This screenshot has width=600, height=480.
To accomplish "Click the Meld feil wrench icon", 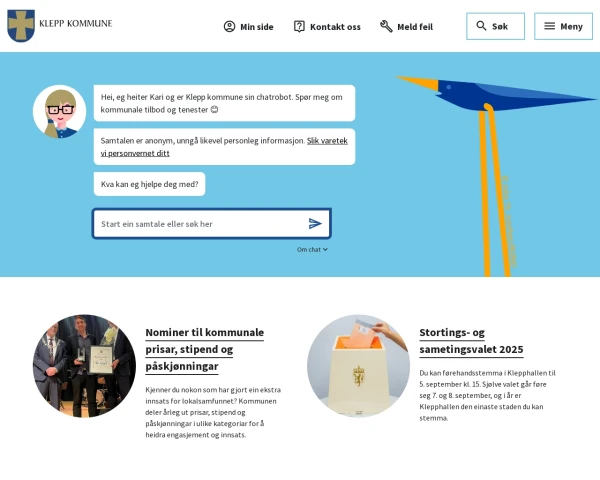I will click(x=386, y=27).
